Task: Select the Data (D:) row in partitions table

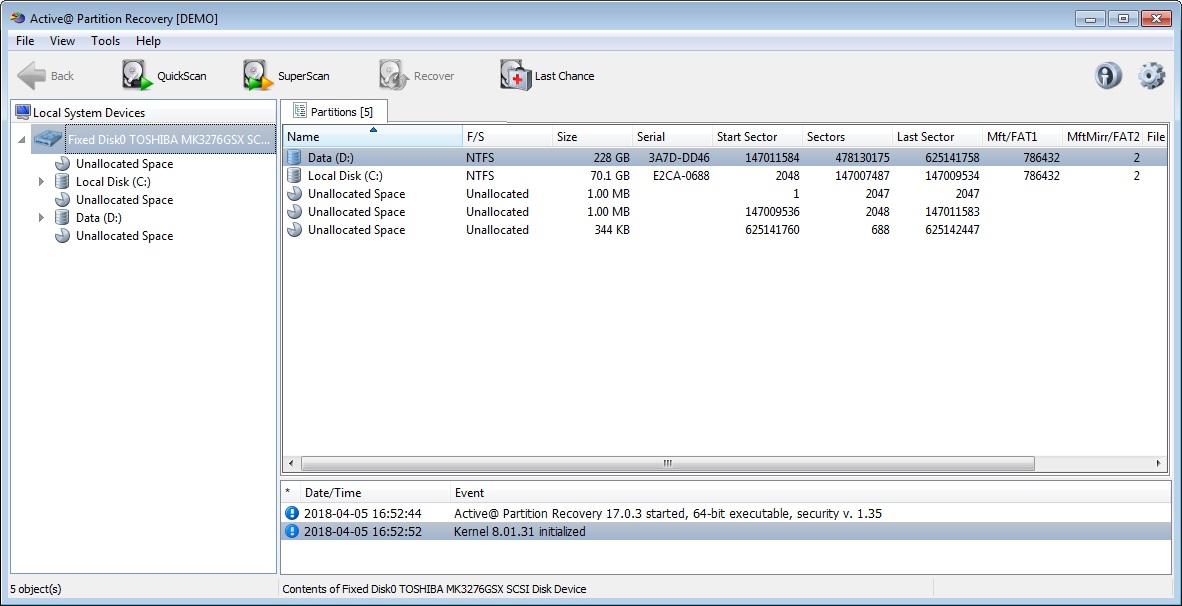Action: (x=725, y=158)
